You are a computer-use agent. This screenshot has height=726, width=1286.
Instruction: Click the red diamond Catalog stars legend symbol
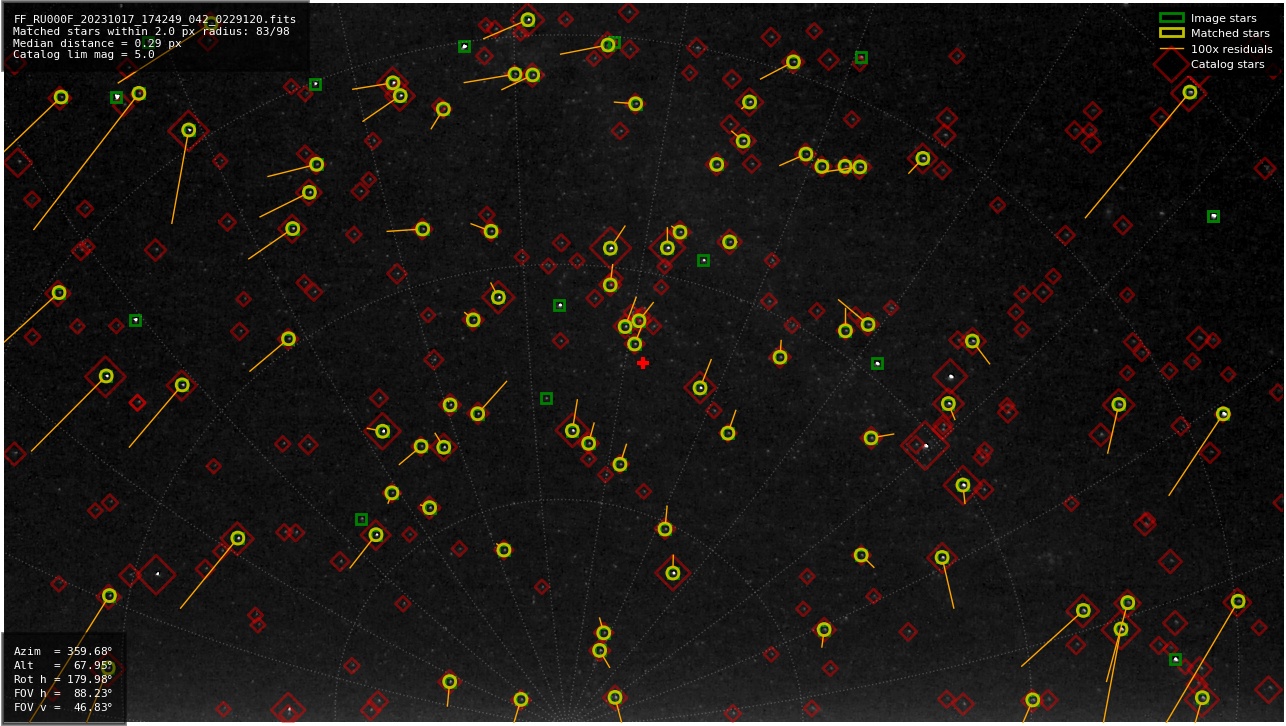coord(1171,65)
